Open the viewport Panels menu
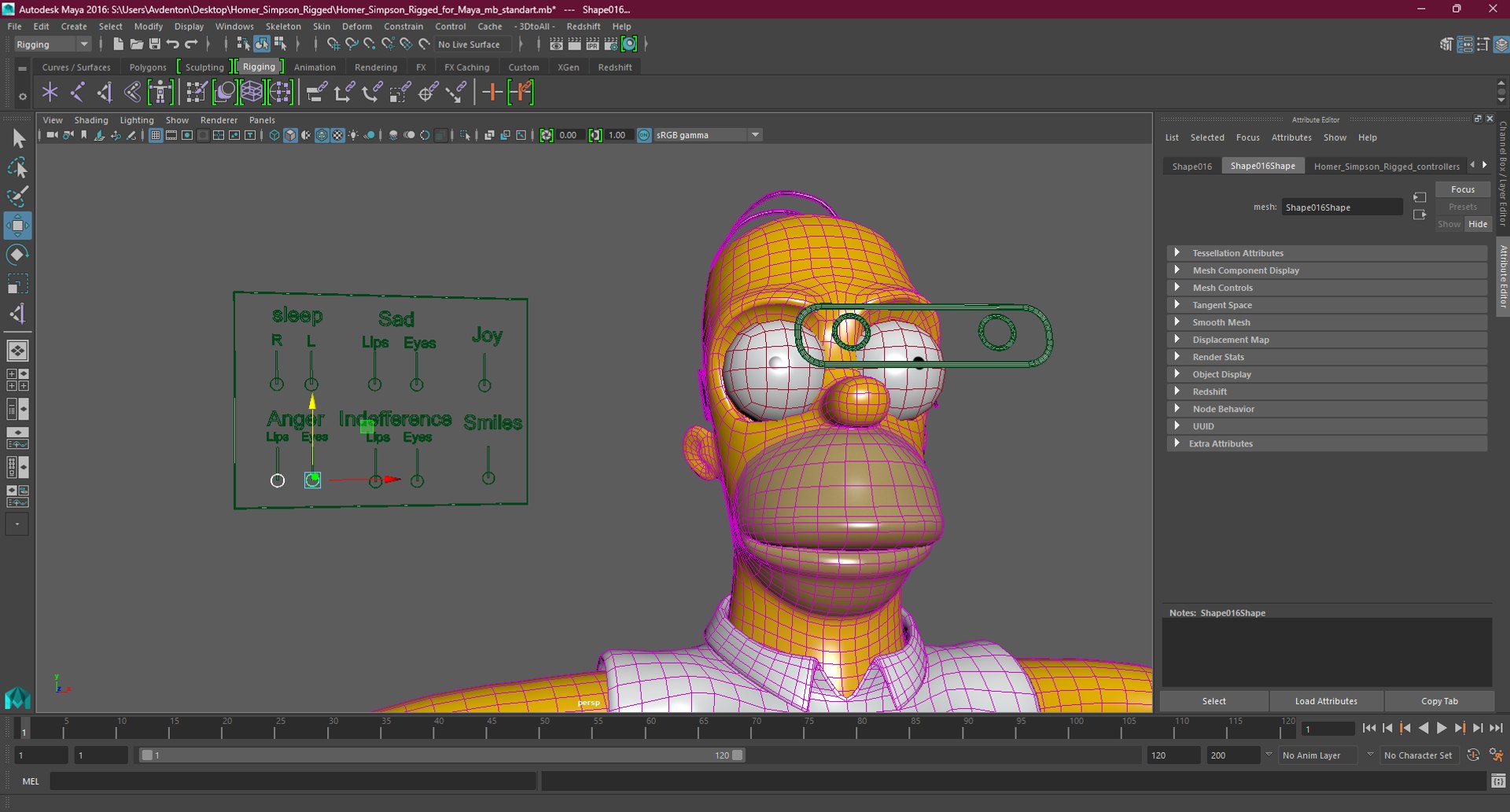 coord(262,120)
